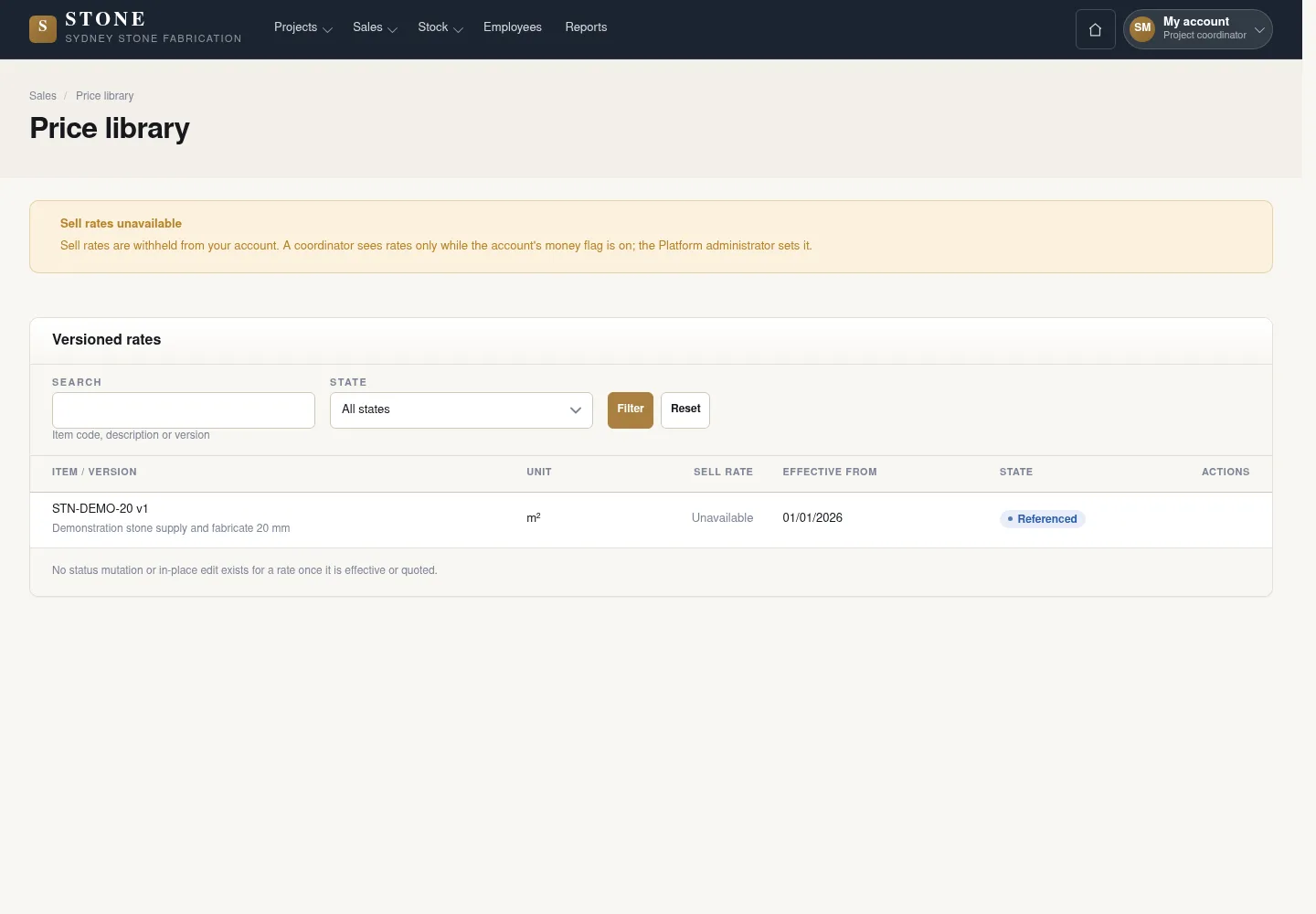This screenshot has width=1316, height=914.
Task: Select the STN-DEMO-20 v1 row item
Action: [x=100, y=508]
